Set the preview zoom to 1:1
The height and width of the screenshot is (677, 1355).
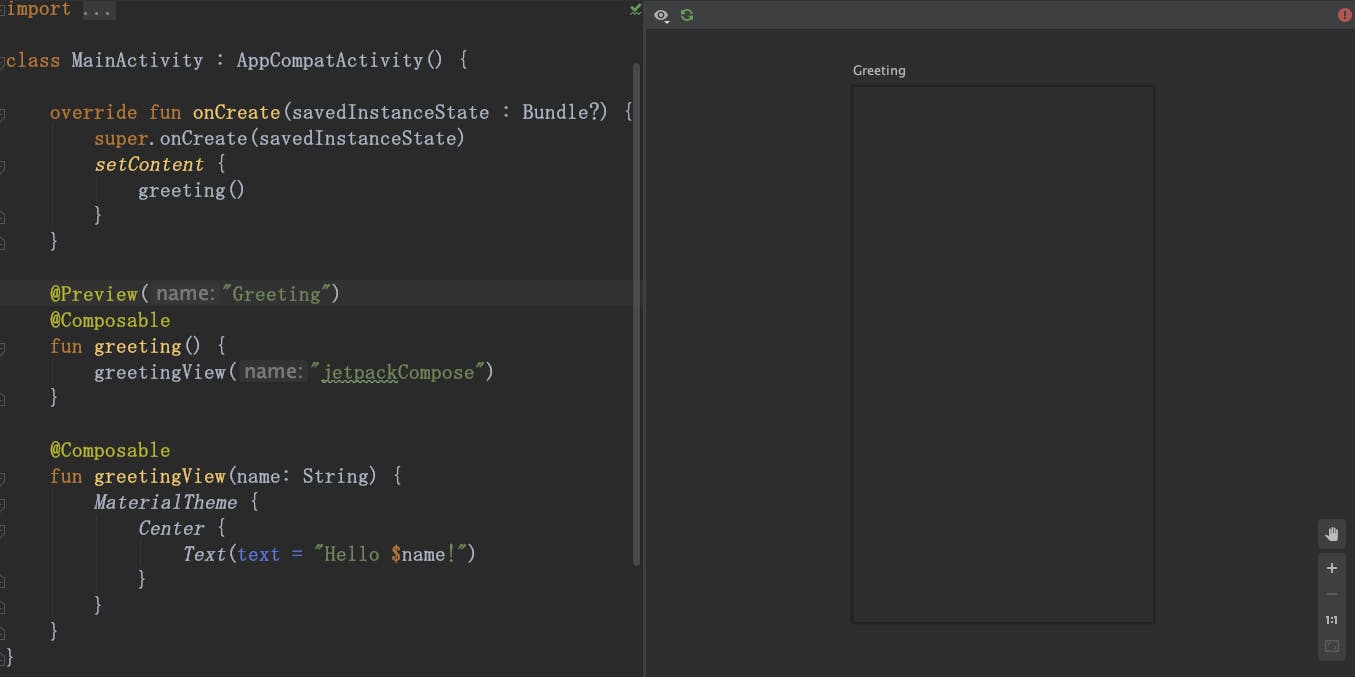1331,620
